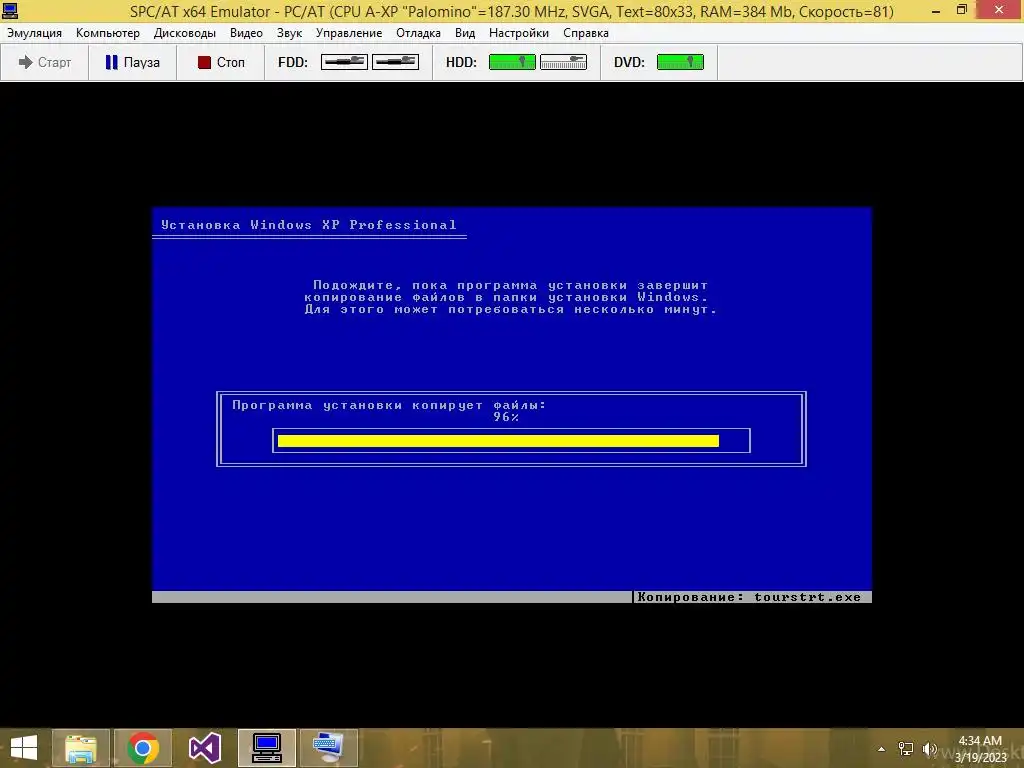Pause emulation with Пауза button
Image resolution: width=1024 pixels, height=768 pixels.
[133, 62]
